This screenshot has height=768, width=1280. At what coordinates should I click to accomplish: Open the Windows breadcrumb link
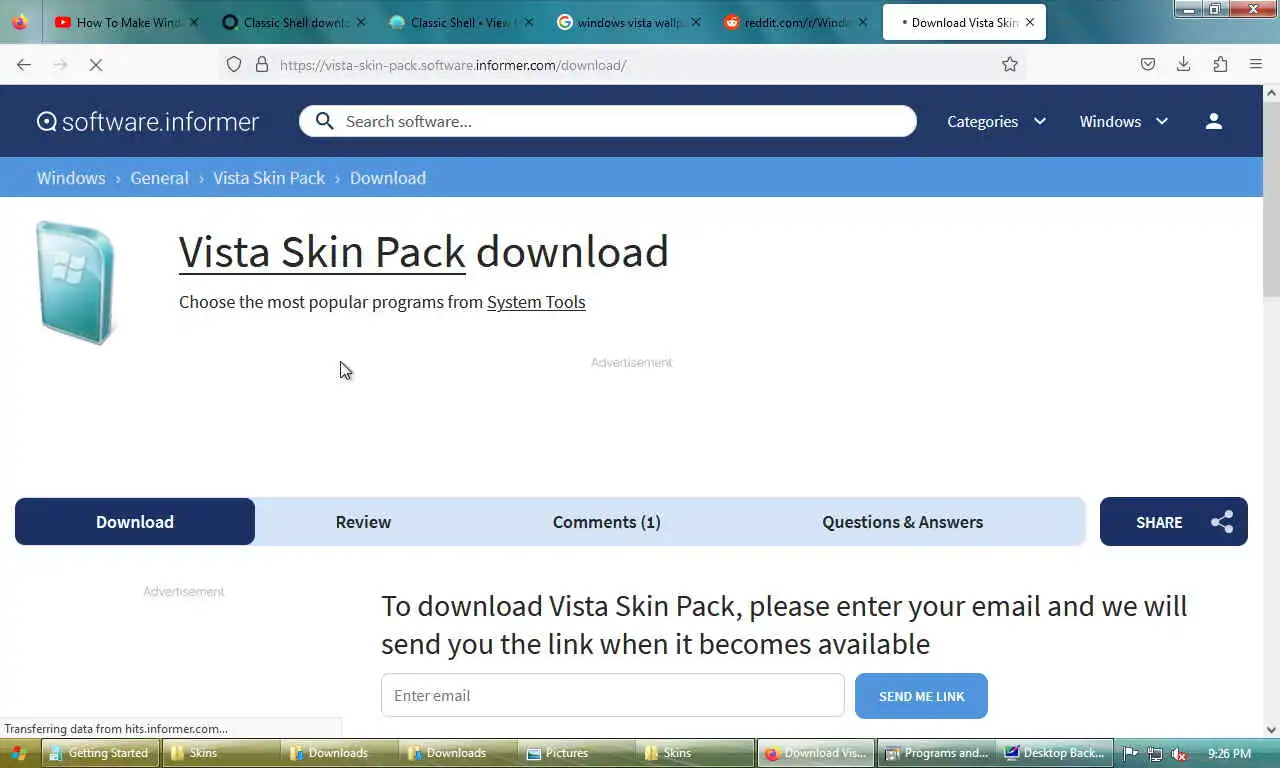click(71, 178)
